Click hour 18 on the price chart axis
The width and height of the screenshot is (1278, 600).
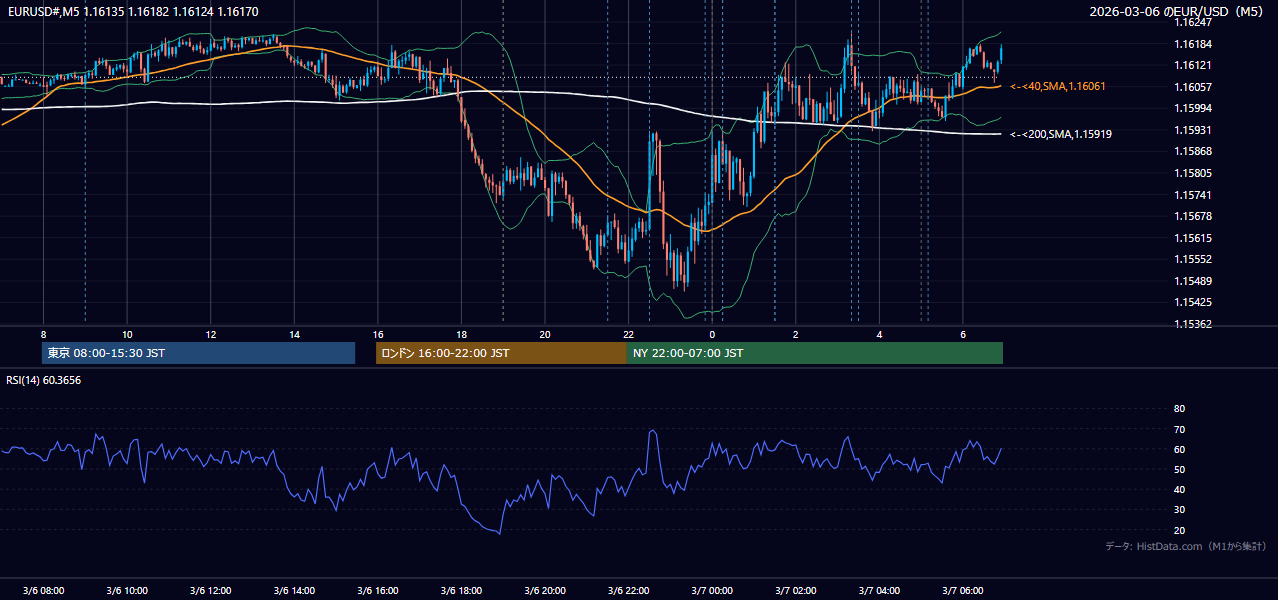[x=461, y=334]
